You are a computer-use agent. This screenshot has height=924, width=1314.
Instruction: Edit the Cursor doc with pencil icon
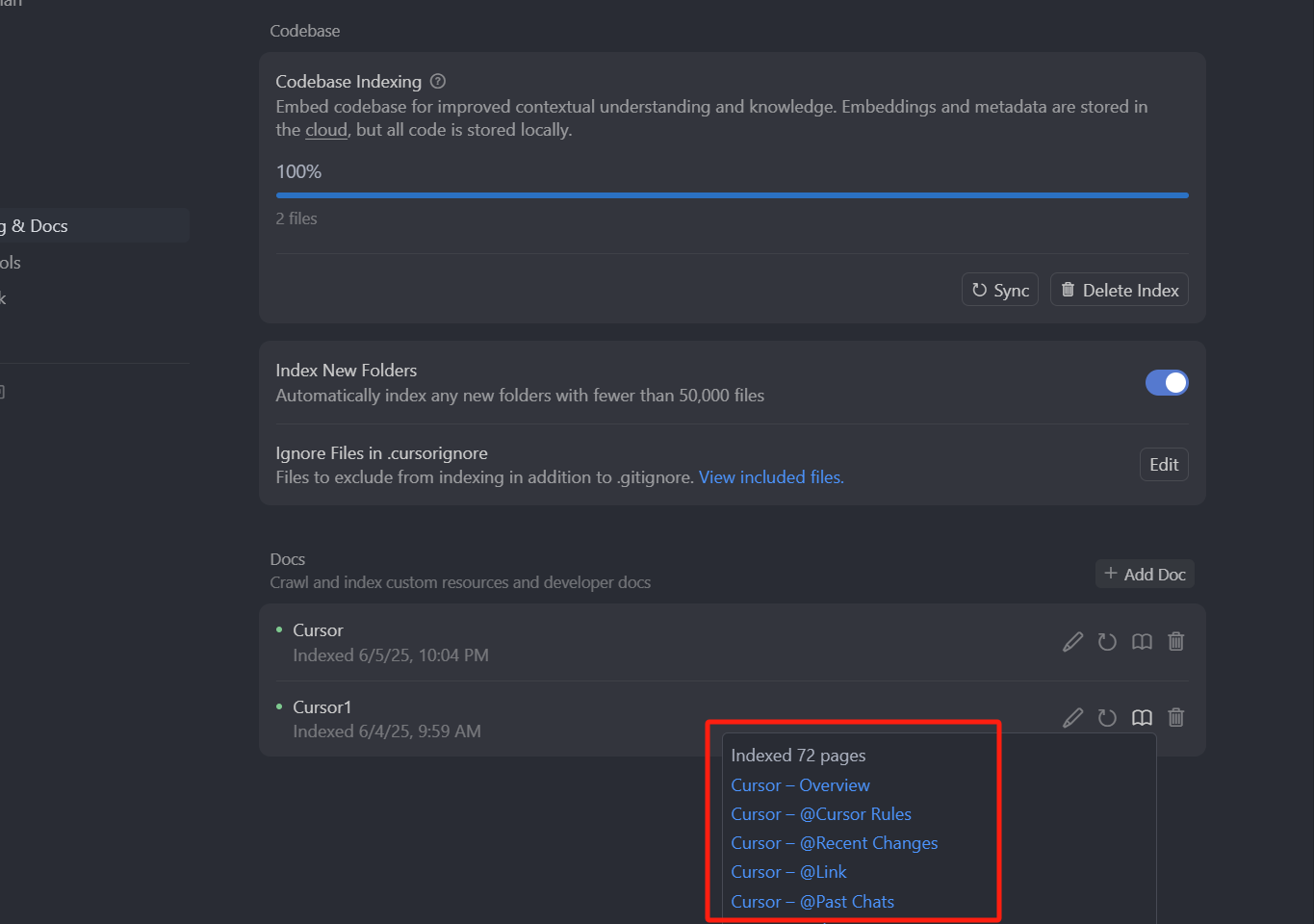click(1073, 642)
